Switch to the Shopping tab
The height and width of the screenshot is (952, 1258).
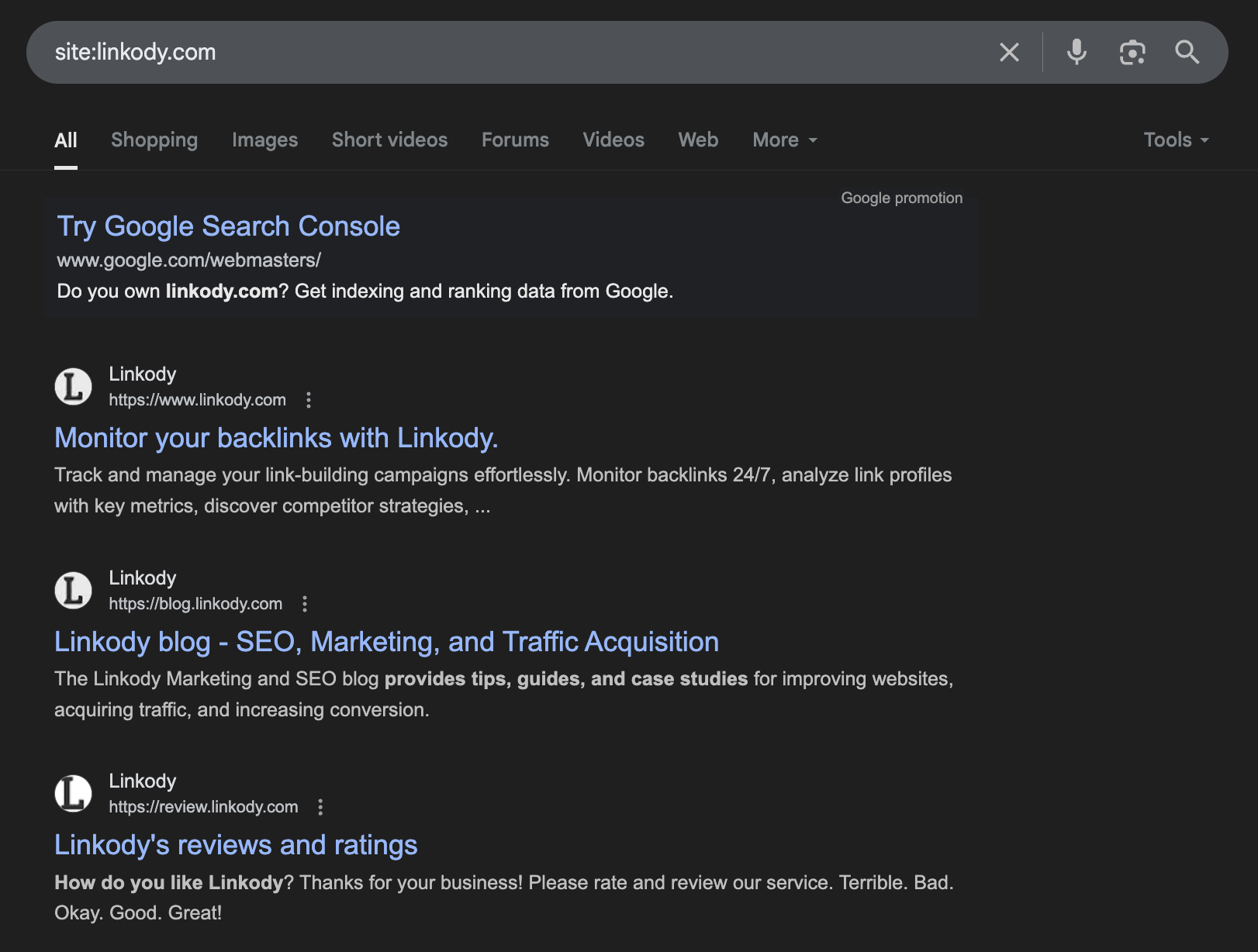click(154, 140)
